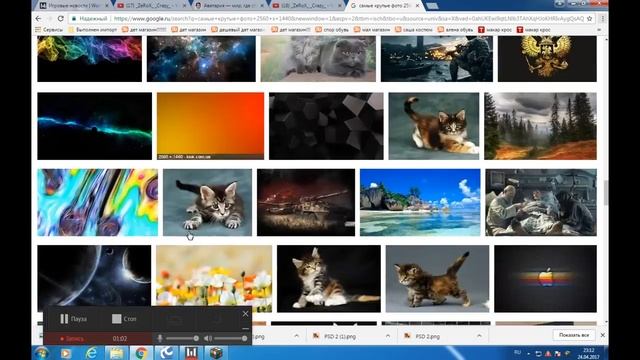640x360 pixels.
Task: Open the orange gradient image thumbnail
Action: (x=210, y=126)
